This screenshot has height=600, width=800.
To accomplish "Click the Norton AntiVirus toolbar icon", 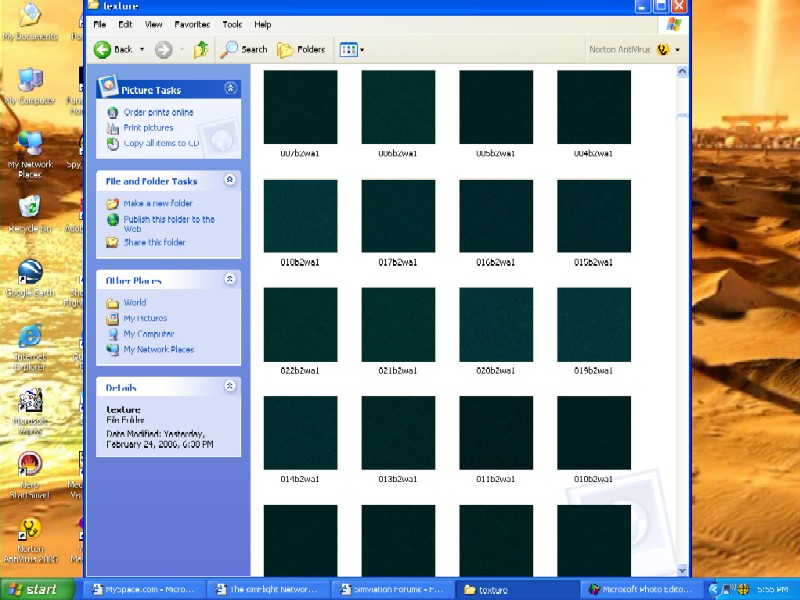I will point(663,49).
